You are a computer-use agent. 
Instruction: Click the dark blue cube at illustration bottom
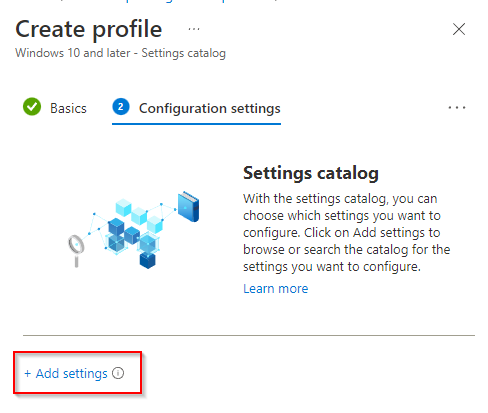tap(148, 260)
